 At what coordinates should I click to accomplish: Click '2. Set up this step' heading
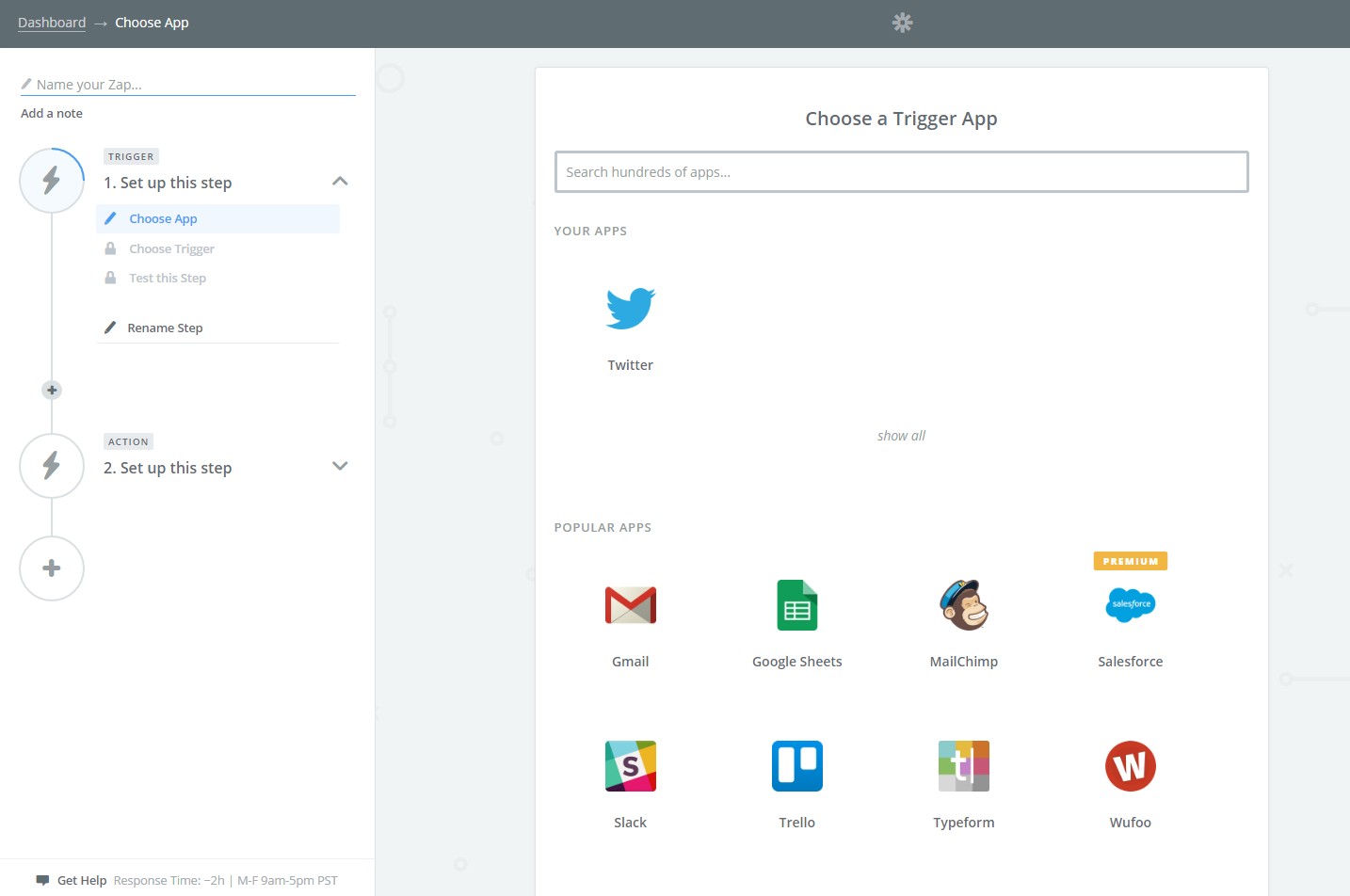pos(168,468)
